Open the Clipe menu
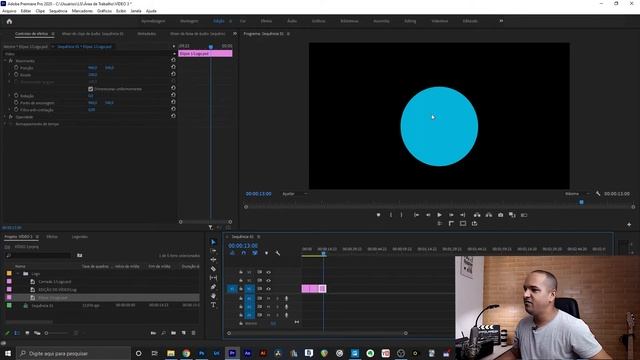This screenshot has height=360, width=640. pos(40,11)
